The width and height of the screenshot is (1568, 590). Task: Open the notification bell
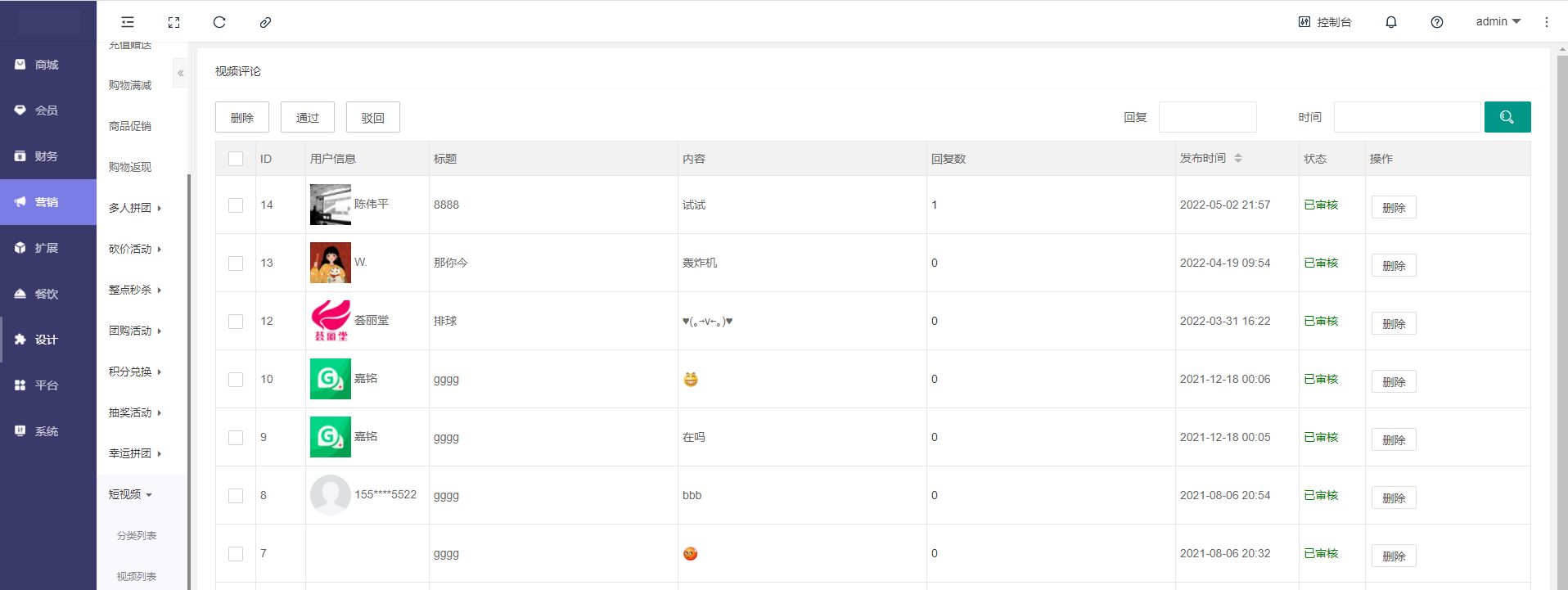(1390, 22)
